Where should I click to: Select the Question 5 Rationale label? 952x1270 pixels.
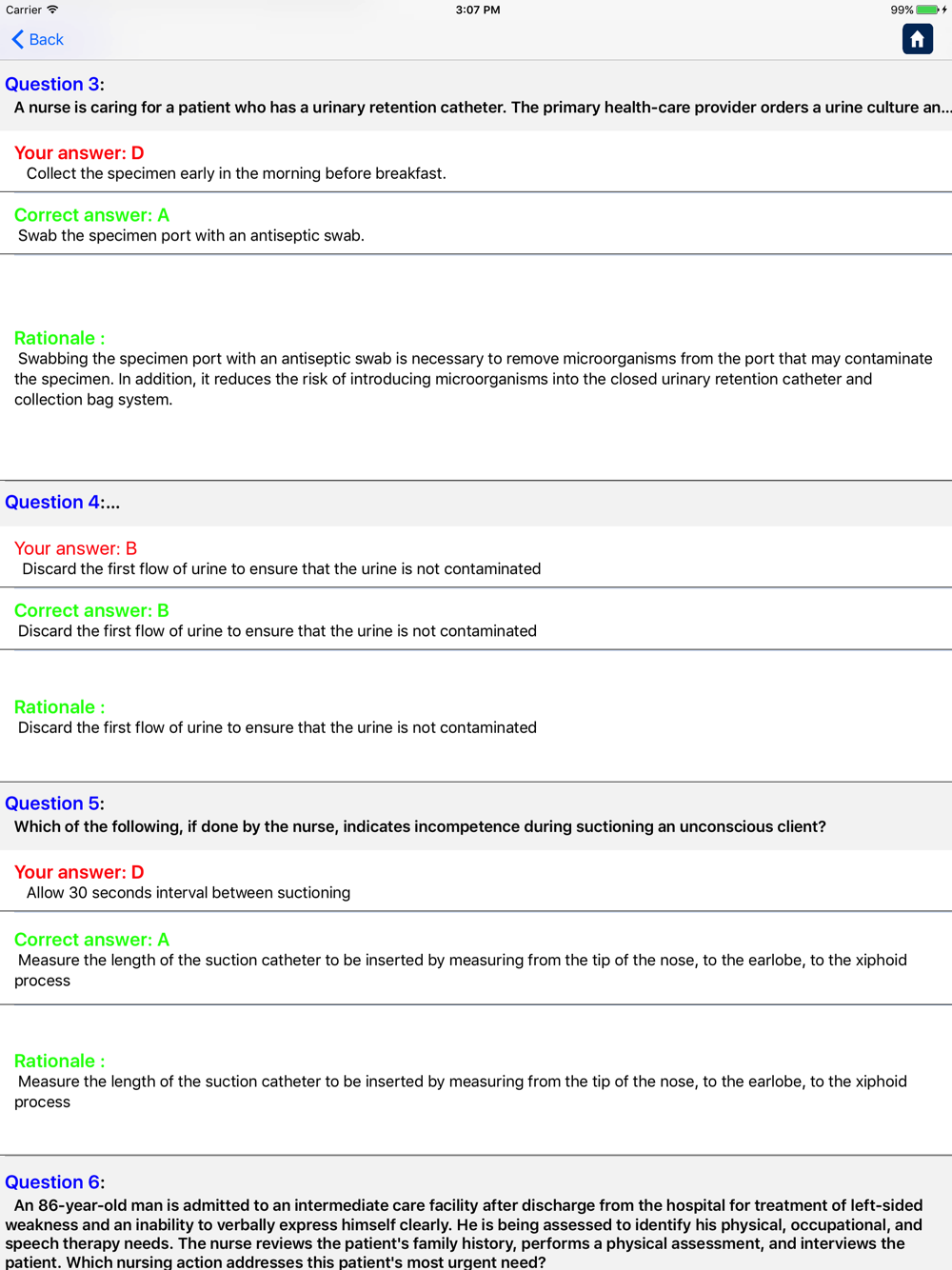pyautogui.click(x=60, y=1061)
